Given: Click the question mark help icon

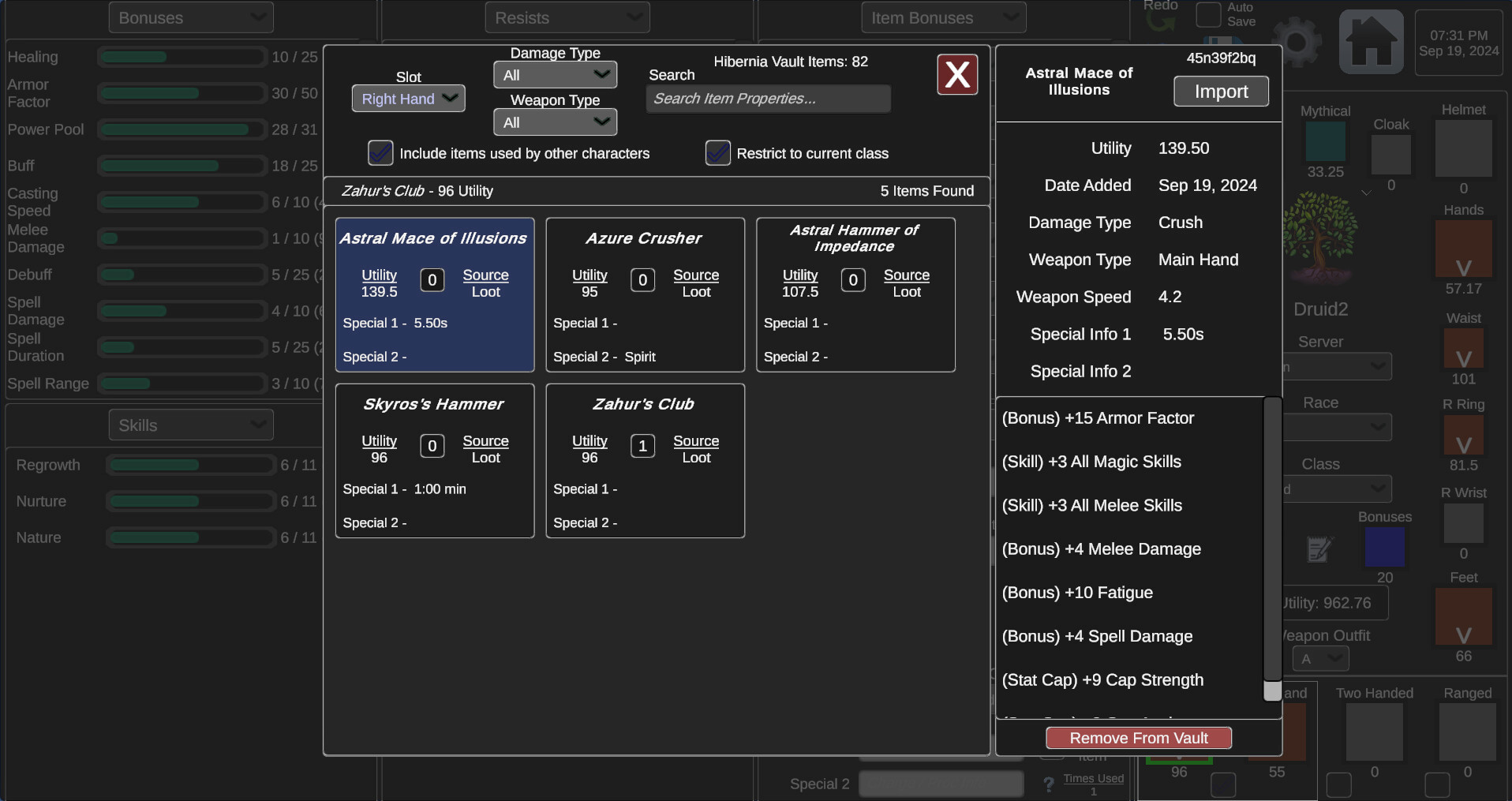Looking at the screenshot, I should coord(1048,784).
